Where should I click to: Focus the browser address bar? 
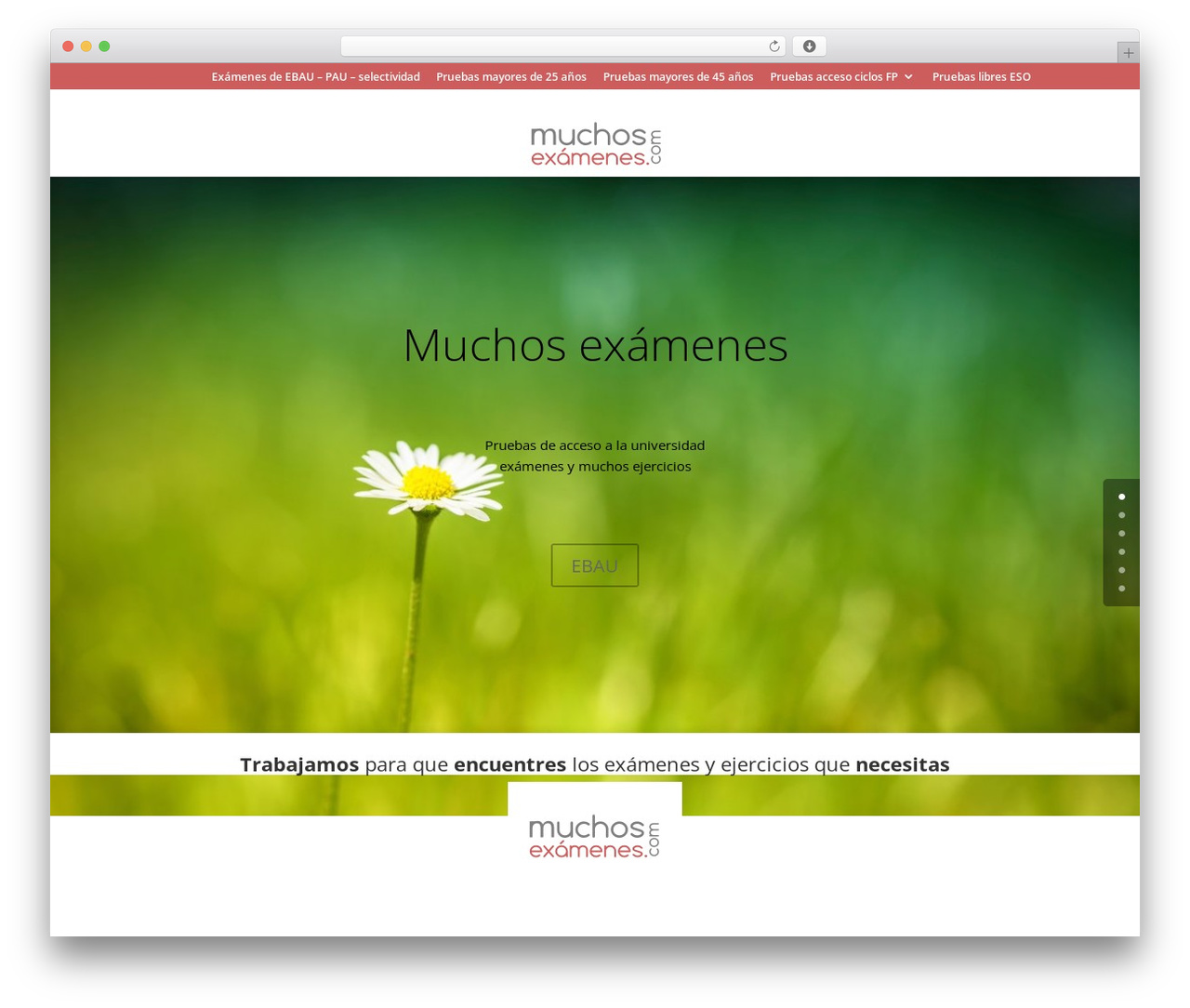(563, 46)
